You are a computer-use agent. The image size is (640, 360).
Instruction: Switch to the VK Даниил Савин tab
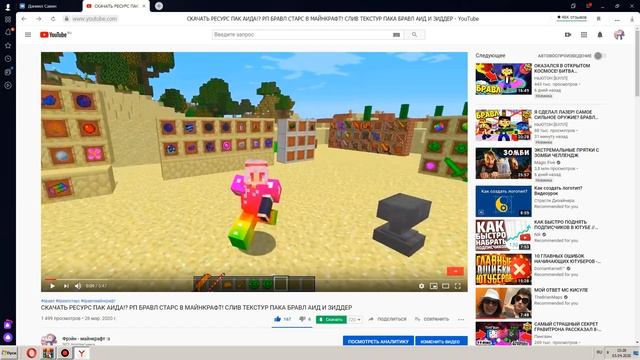[49, 6]
